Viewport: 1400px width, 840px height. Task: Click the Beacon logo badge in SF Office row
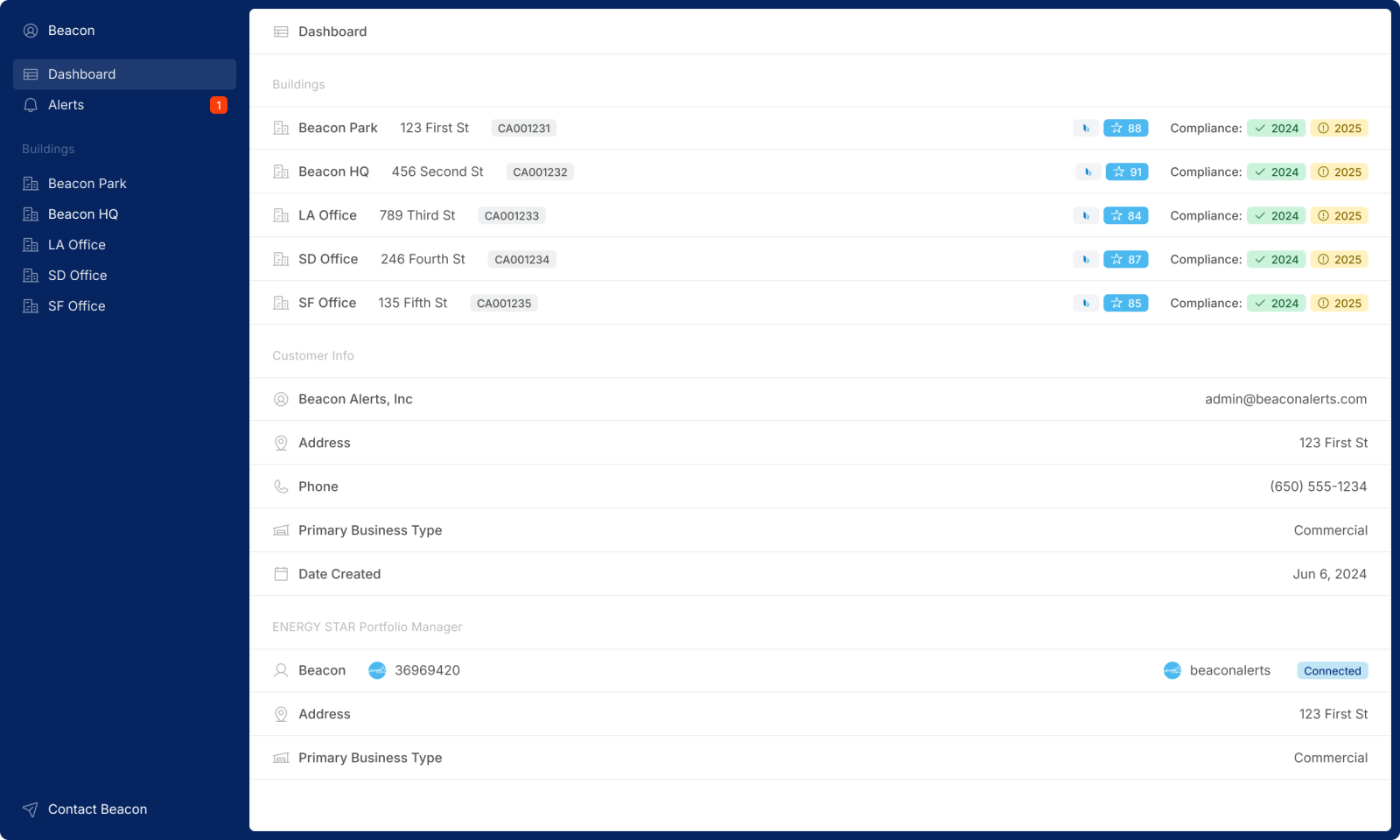coord(1086,304)
